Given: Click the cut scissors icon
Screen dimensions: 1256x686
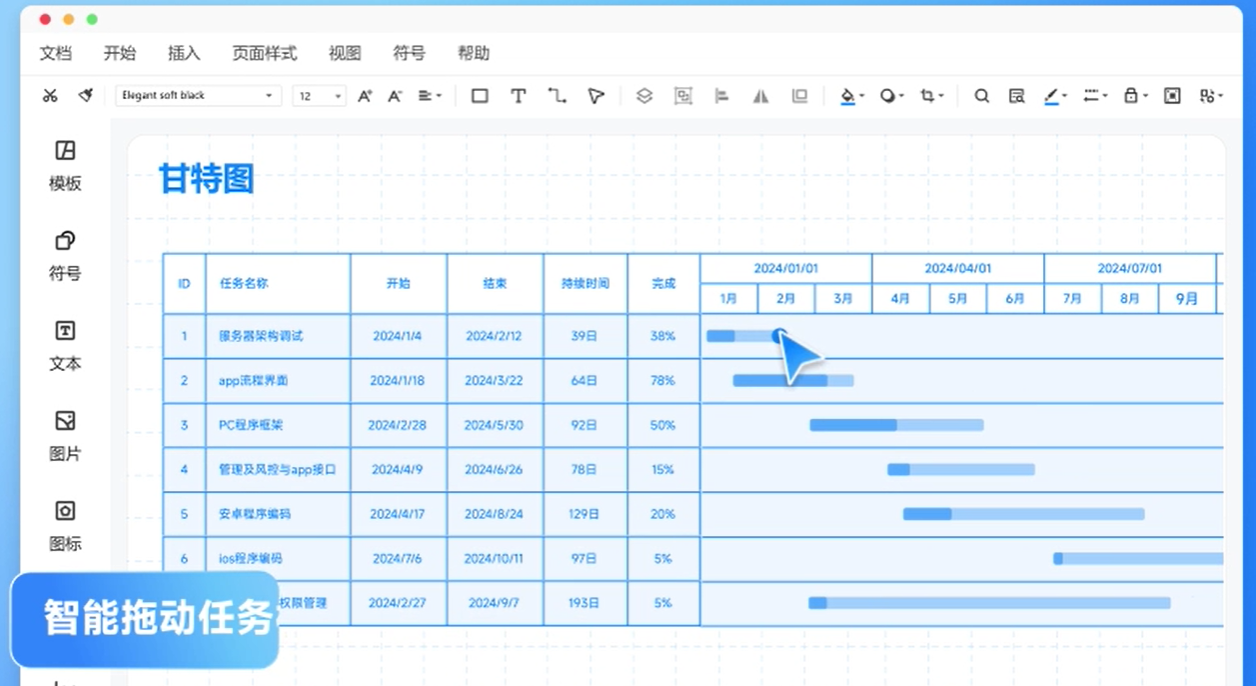Looking at the screenshot, I should (x=50, y=96).
